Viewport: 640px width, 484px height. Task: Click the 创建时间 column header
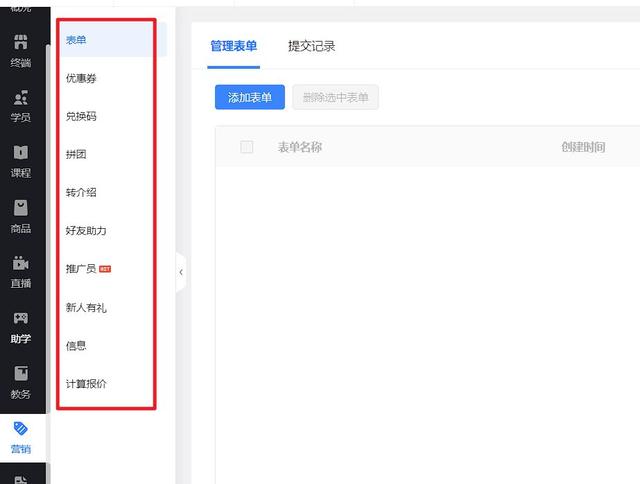(583, 147)
